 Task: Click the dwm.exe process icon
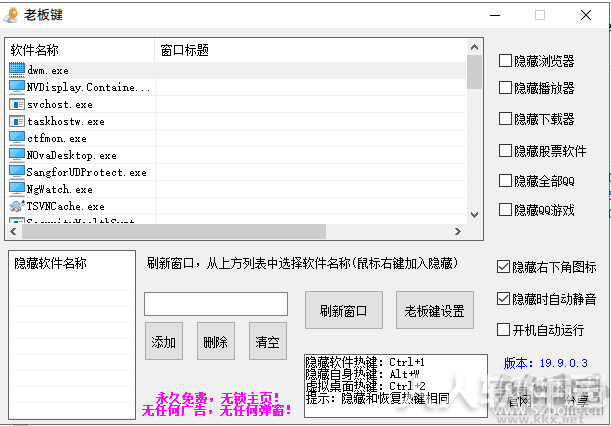[x=17, y=70]
